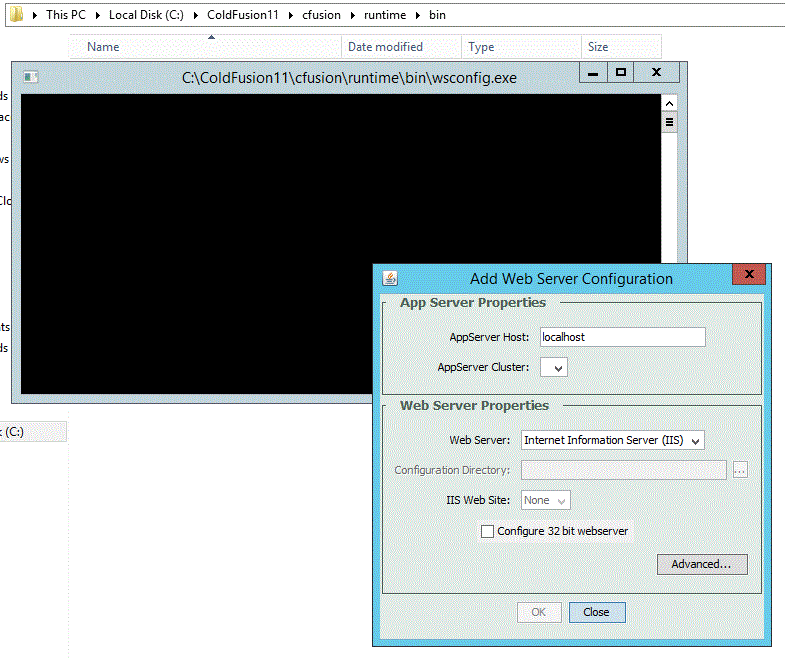Sort by the Size column header
The width and height of the screenshot is (785, 658).
click(x=621, y=47)
